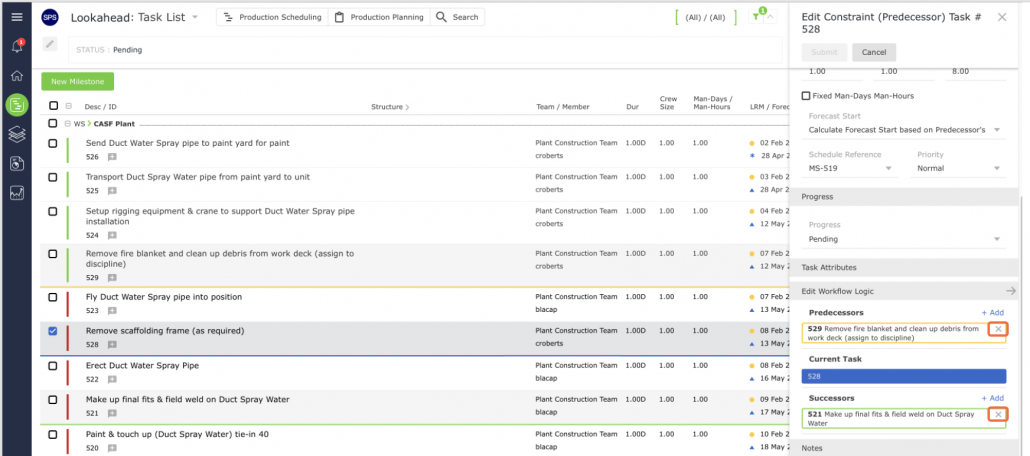Check the CASF Plant group checkbox
Screen dimensions: 1030x456
coord(53,123)
